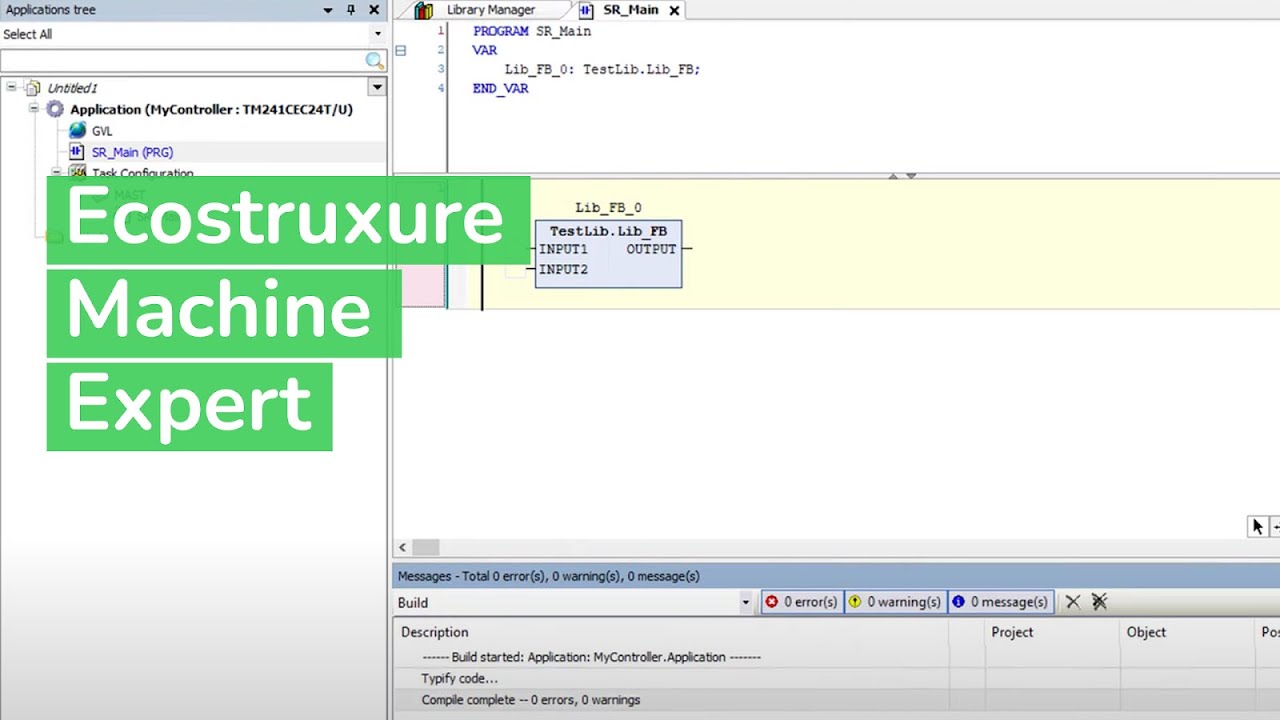The width and height of the screenshot is (1280, 720).
Task: Toggle the 0 warning(s) filter
Action: (x=895, y=602)
